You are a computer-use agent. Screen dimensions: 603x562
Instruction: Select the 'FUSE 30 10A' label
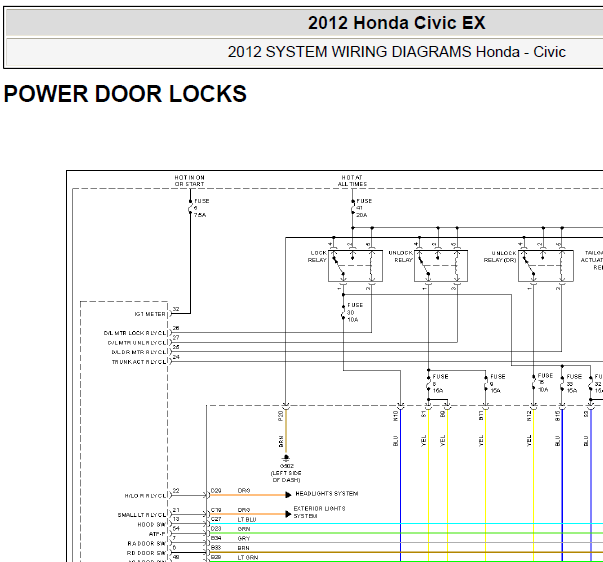[355, 312]
